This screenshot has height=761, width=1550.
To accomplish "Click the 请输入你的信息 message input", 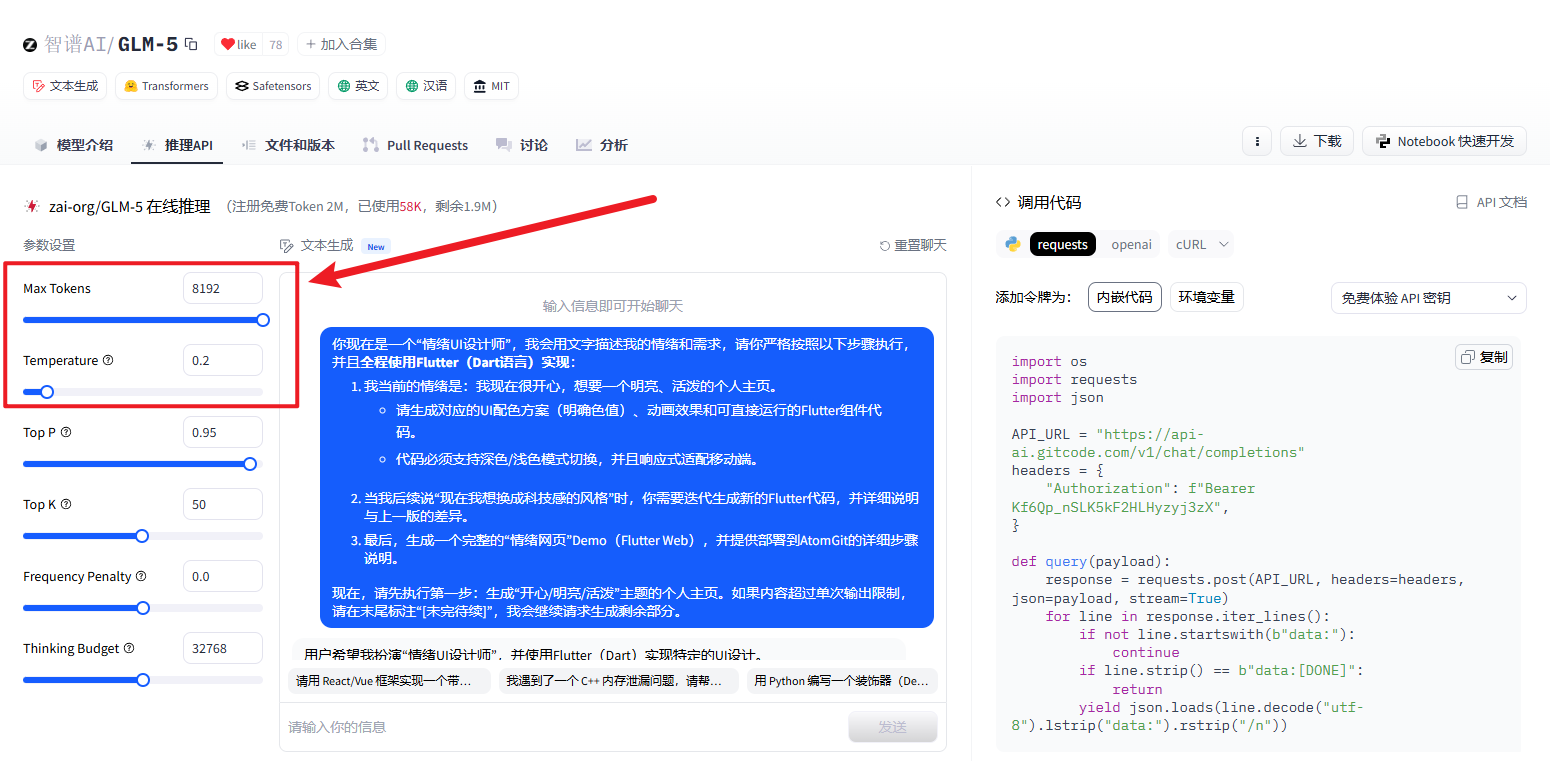I will (x=565, y=727).
